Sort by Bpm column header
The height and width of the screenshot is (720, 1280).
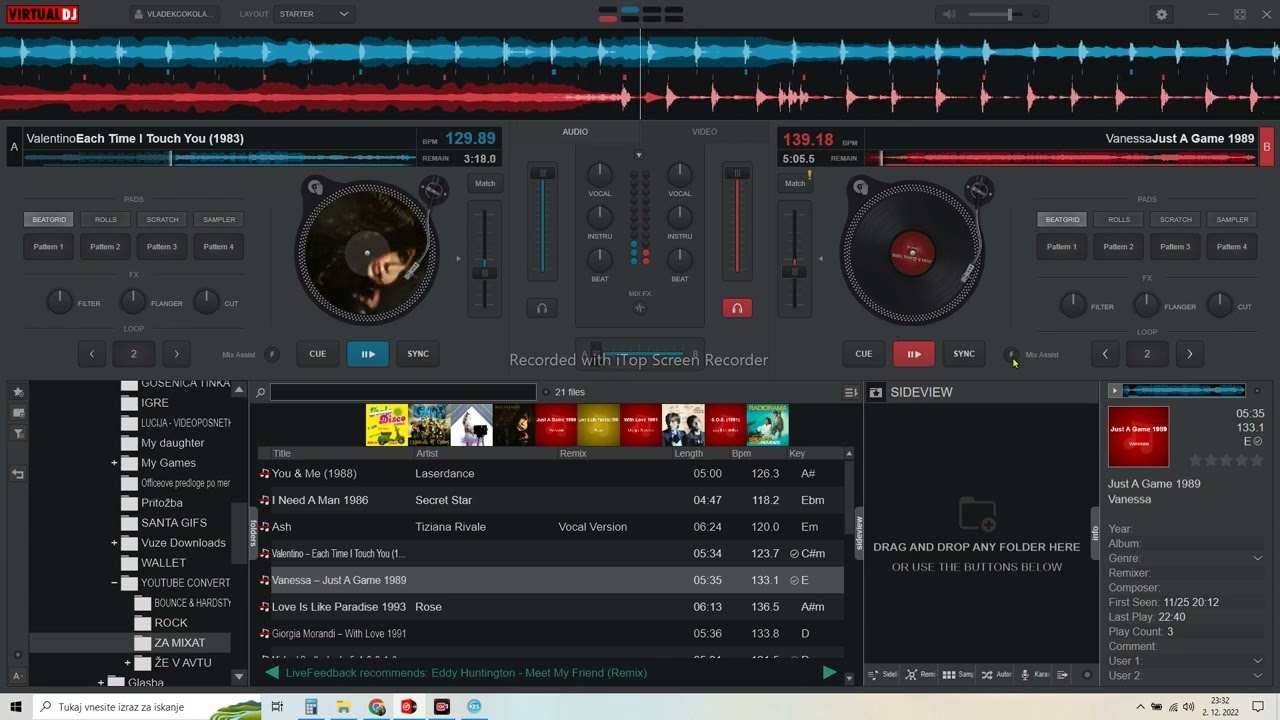coord(741,454)
